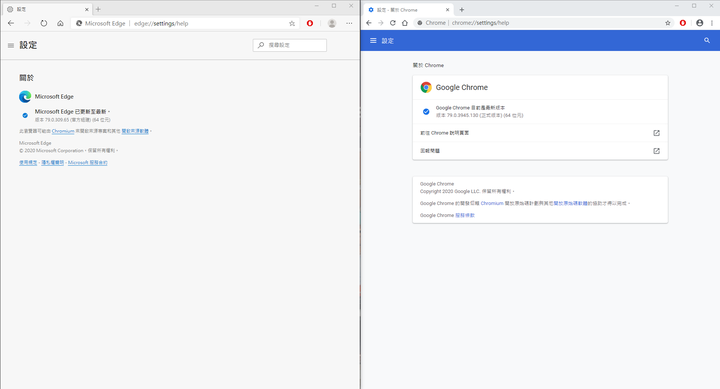Open privacy statement link in Edge
Viewport: 720px width, 389px height.
click(x=52, y=163)
